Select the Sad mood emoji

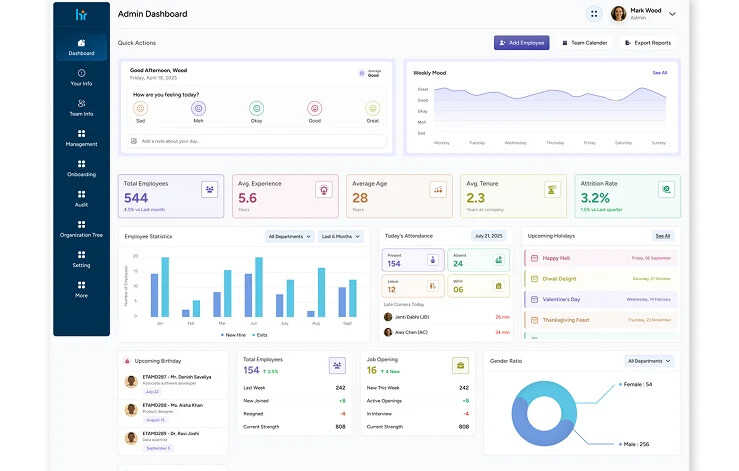(140, 108)
